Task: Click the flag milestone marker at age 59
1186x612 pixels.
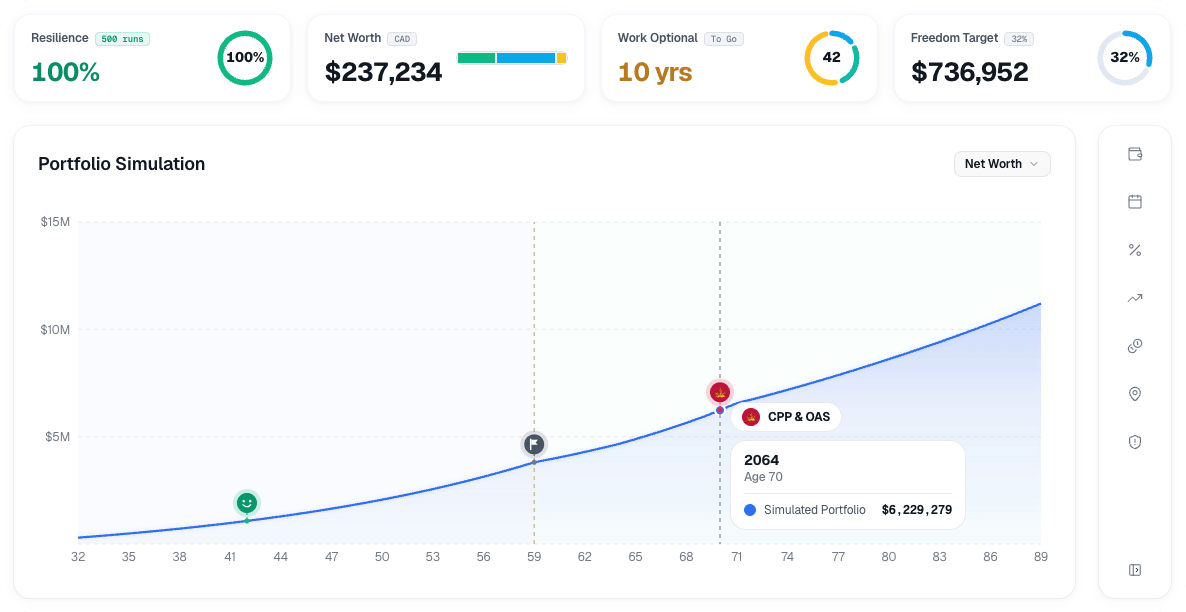Action: 534,443
